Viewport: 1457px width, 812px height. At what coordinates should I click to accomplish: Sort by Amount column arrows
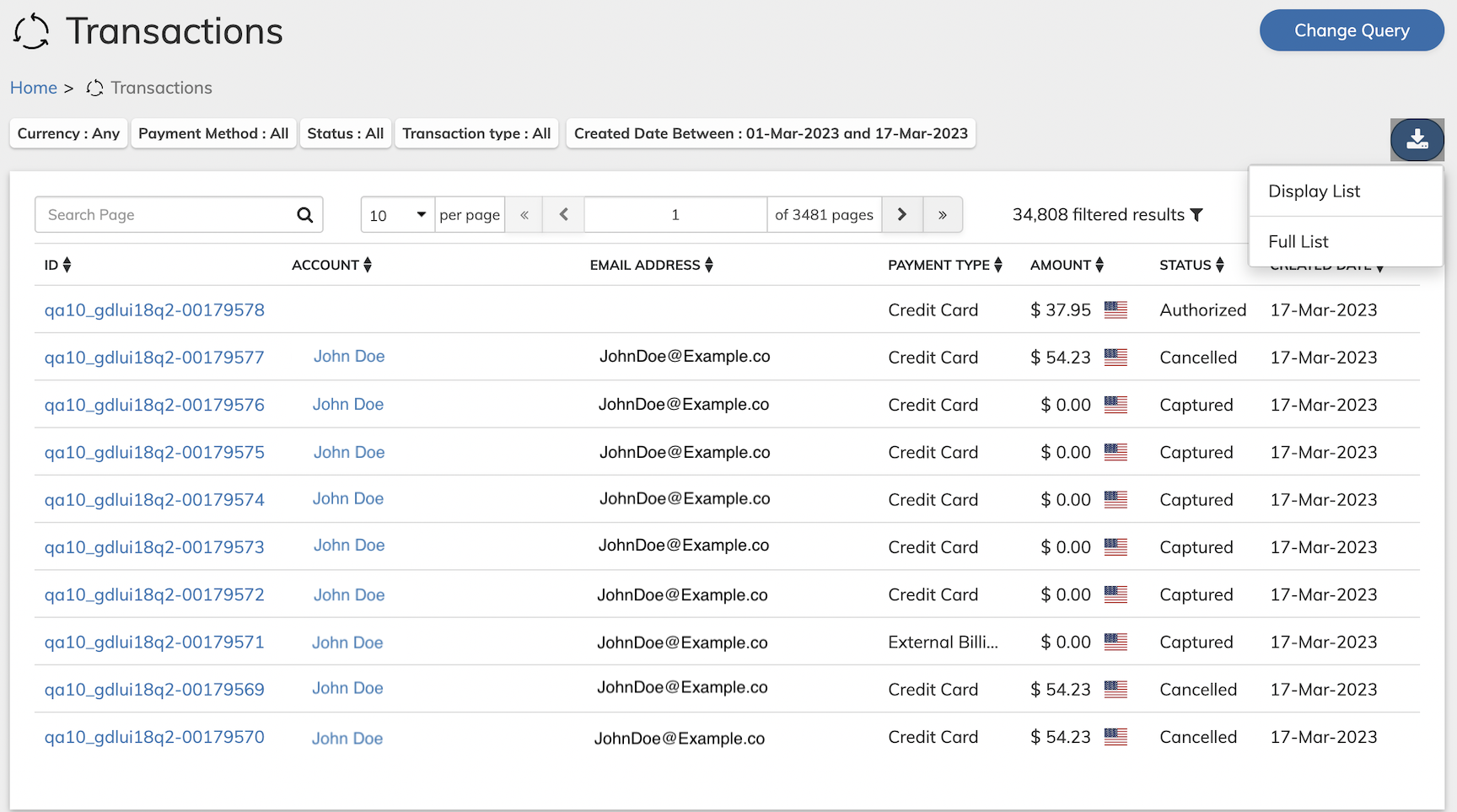coord(1099,265)
